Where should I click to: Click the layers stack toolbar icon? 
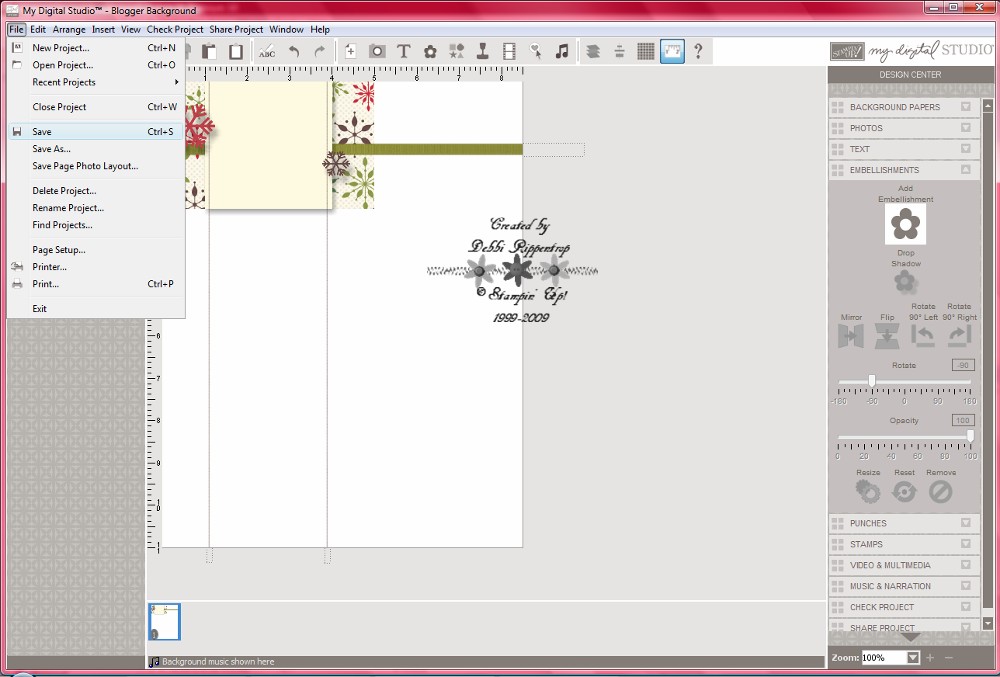(x=593, y=52)
